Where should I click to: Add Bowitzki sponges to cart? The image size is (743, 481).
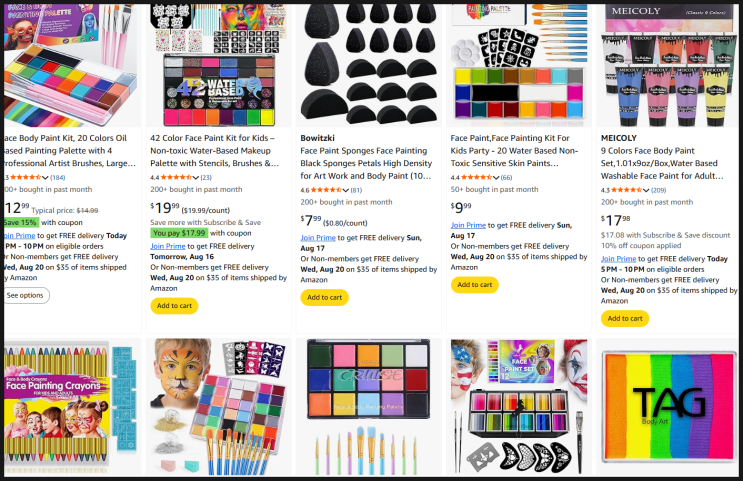(x=325, y=298)
